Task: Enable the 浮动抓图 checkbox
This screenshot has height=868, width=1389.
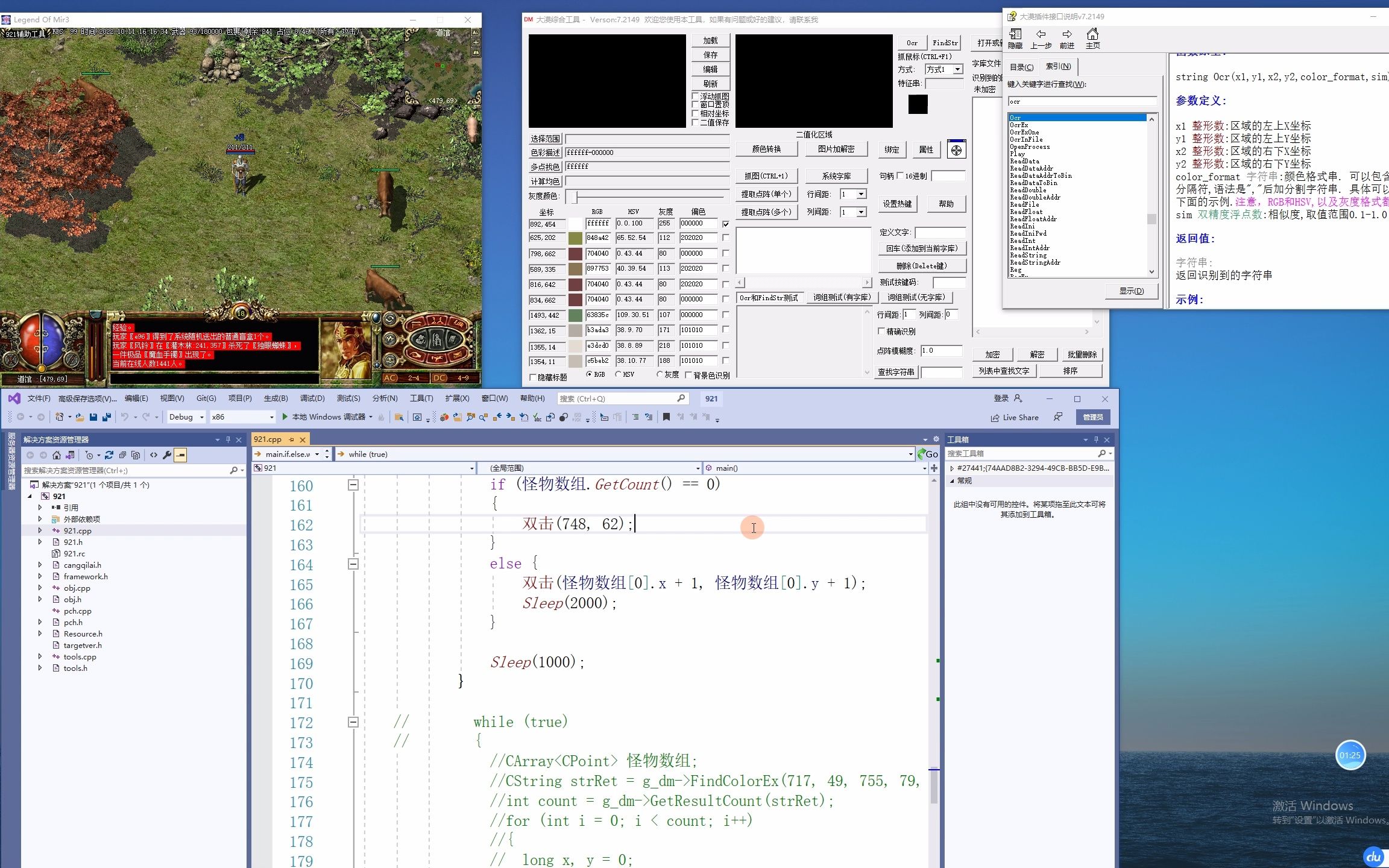Action: click(695, 96)
